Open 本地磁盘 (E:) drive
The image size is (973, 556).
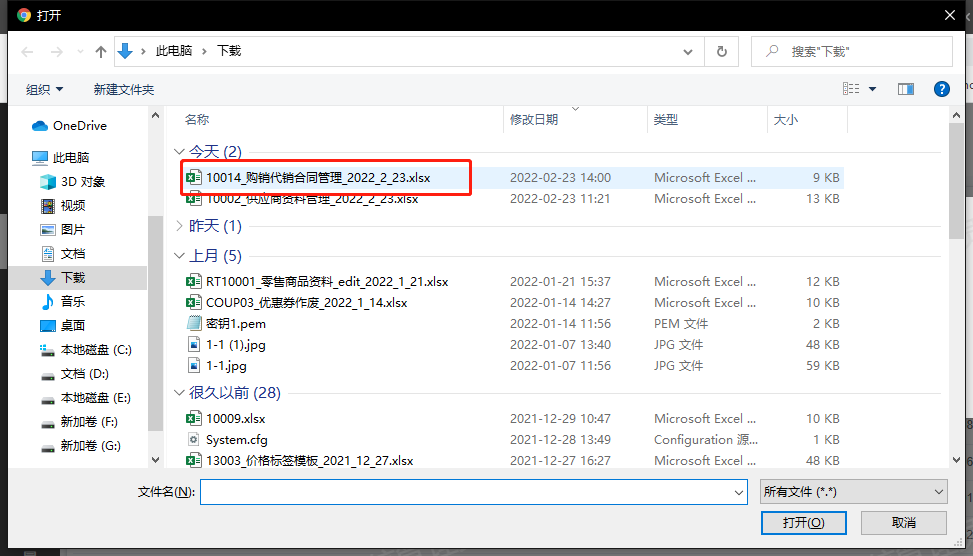point(86,398)
